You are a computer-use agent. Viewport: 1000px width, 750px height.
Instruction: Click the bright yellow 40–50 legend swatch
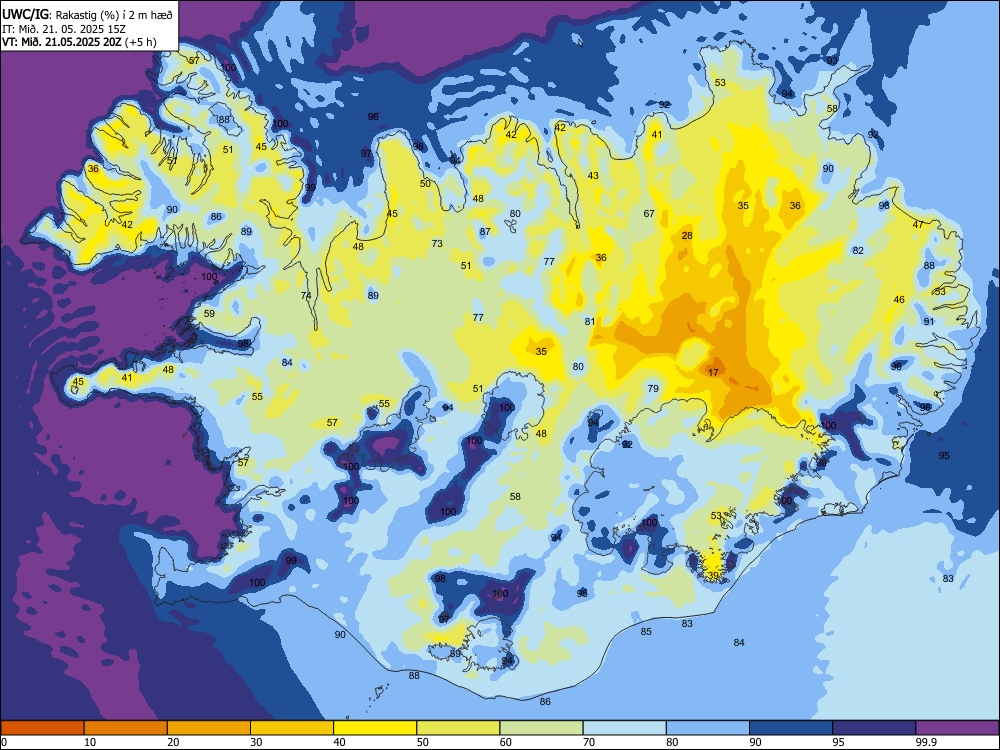point(375,728)
